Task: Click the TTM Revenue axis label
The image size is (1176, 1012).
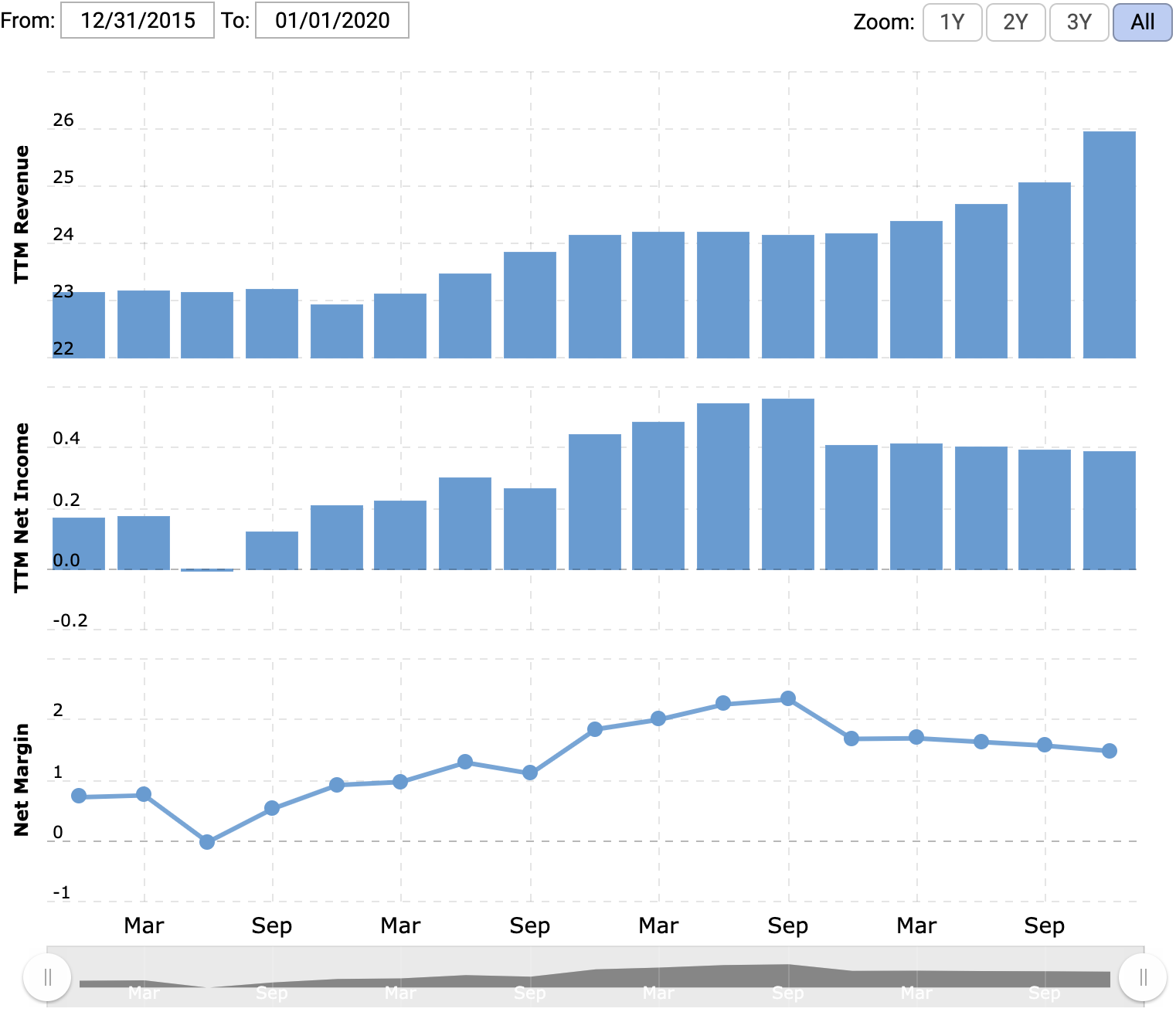Action: coord(22,214)
